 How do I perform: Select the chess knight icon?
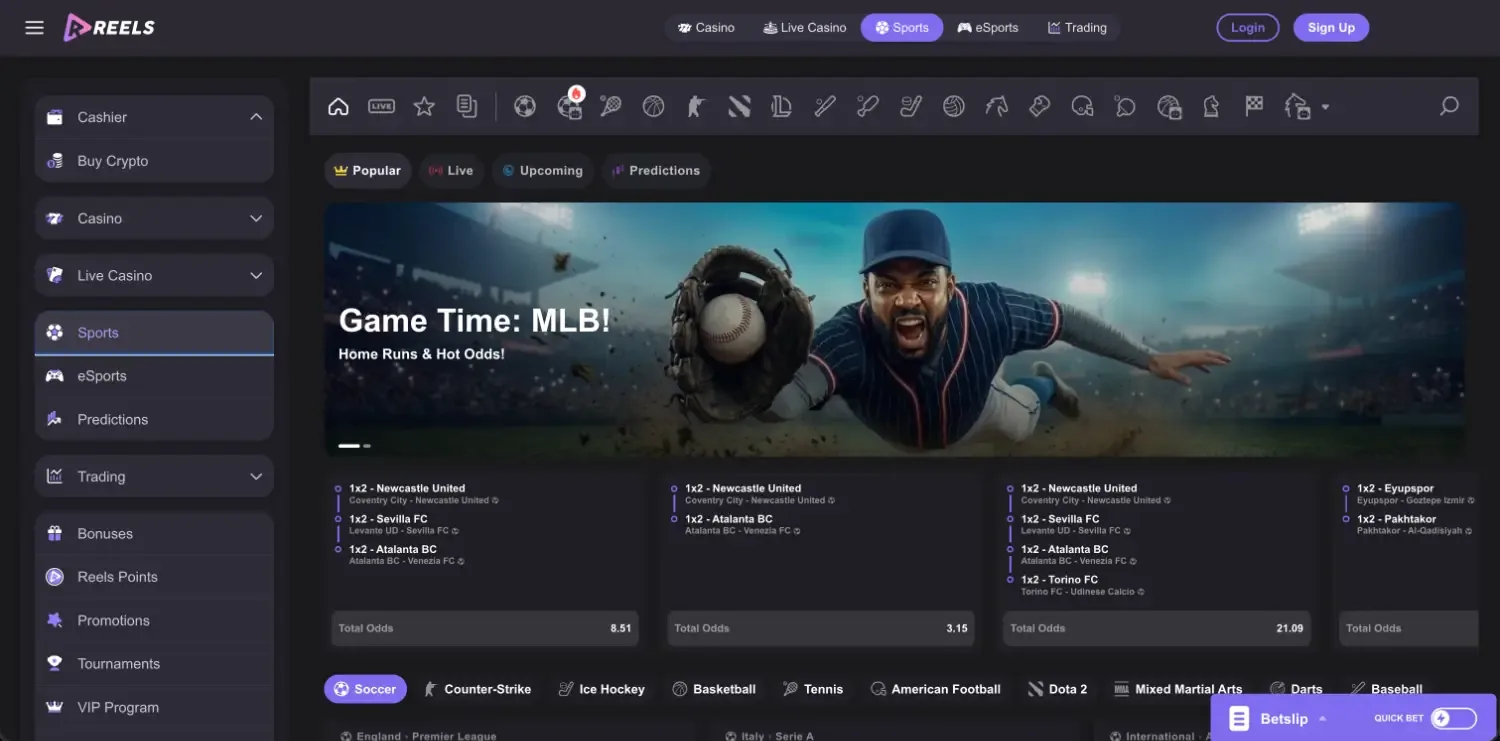1211,106
